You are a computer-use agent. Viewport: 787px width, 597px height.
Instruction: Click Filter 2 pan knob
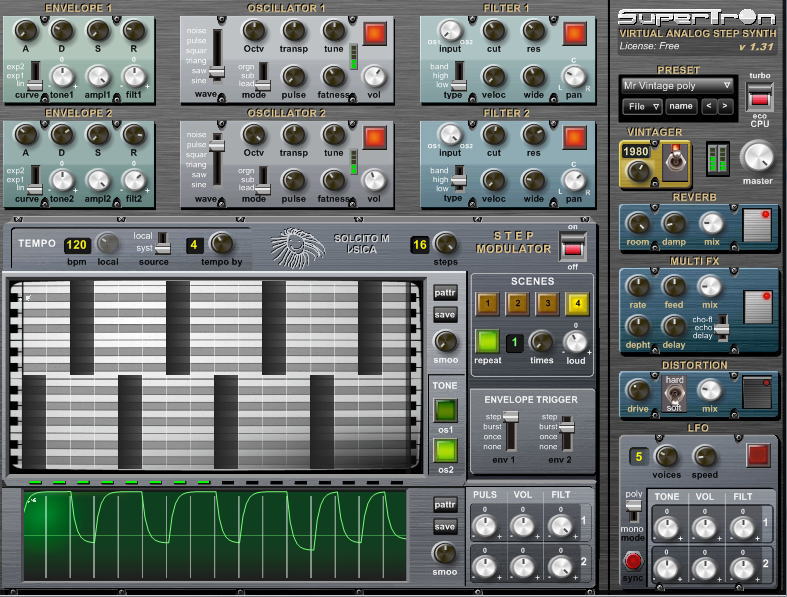[x=574, y=181]
